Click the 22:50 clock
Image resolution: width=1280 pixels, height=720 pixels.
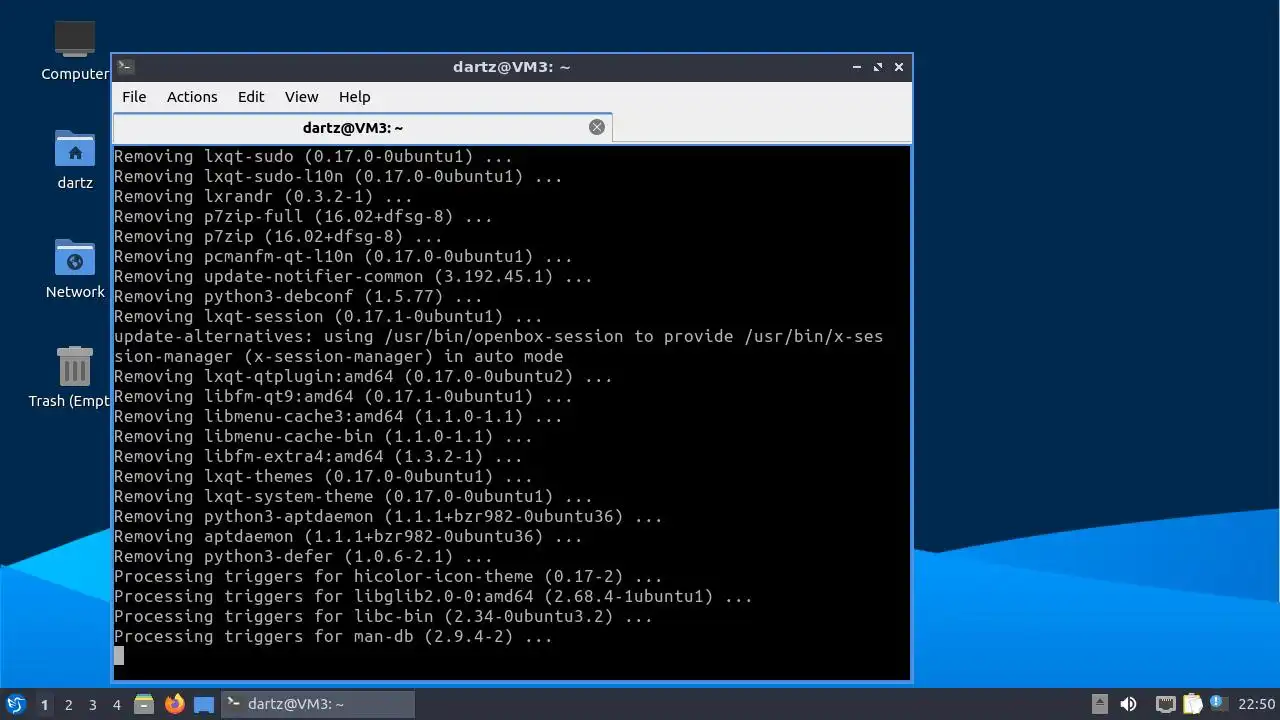pos(1257,704)
